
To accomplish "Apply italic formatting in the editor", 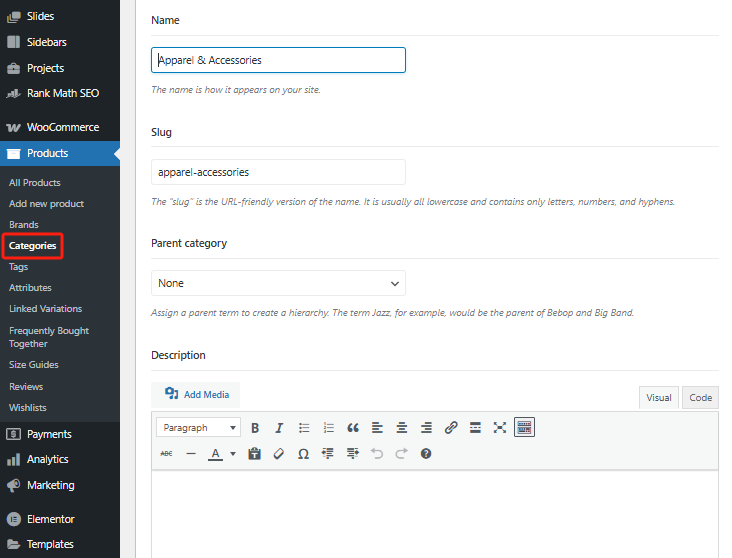I will (x=279, y=428).
